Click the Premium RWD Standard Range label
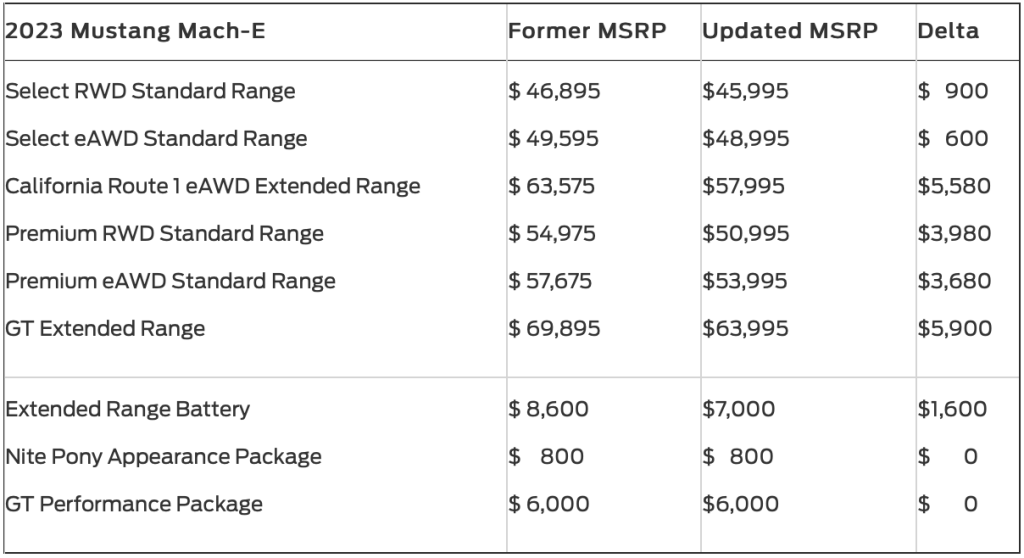Image resolution: width=1024 pixels, height=558 pixels. pos(165,234)
